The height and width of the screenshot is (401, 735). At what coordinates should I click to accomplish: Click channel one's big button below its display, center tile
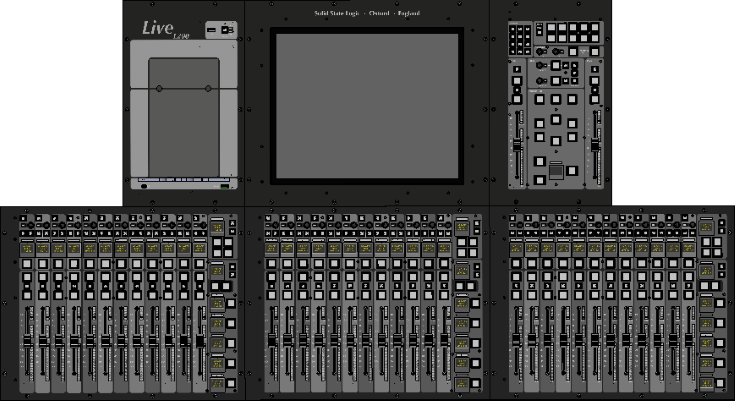(x=272, y=264)
